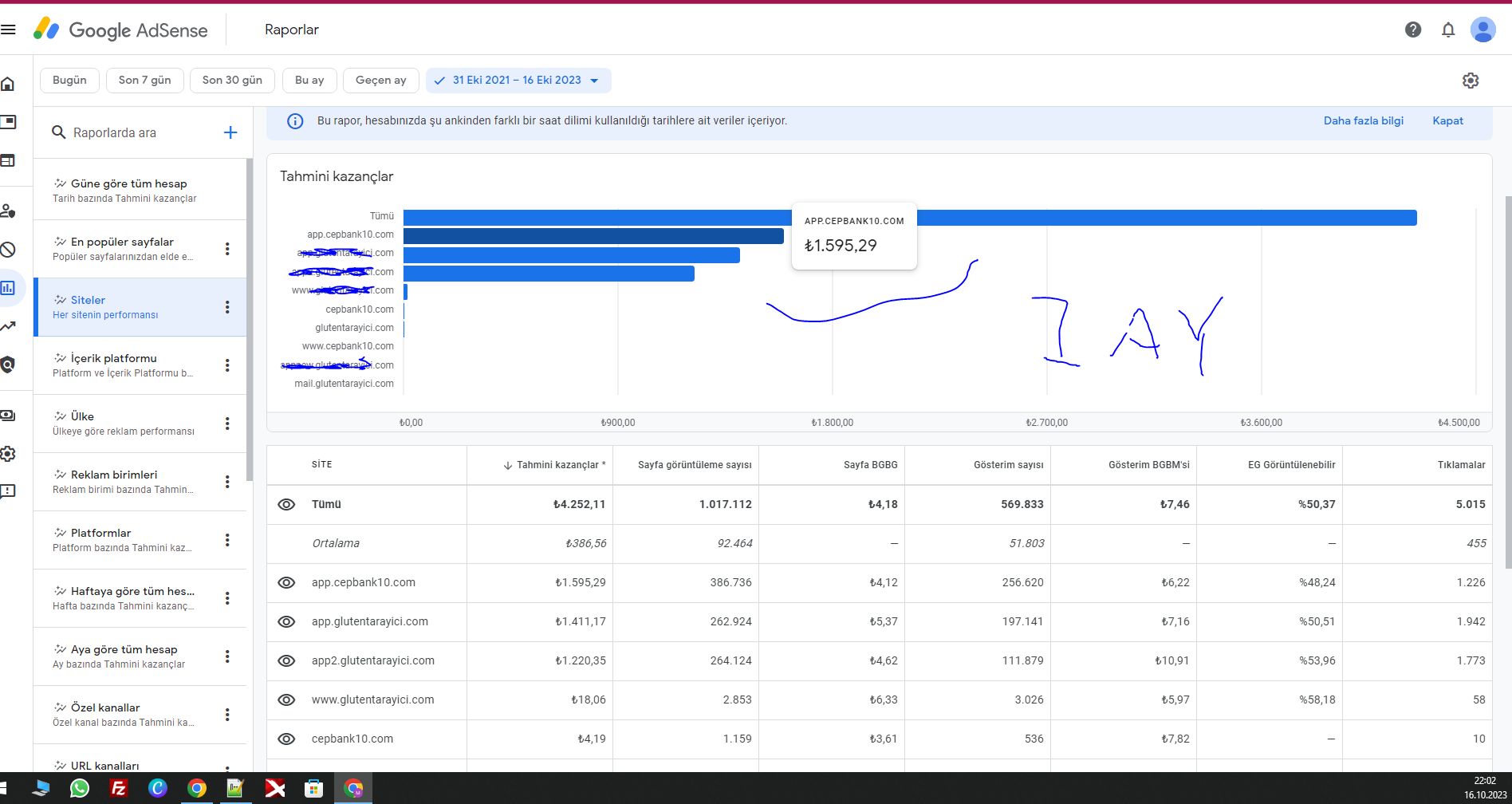Click the plus to add new report
The width and height of the screenshot is (1512, 804).
pos(230,132)
